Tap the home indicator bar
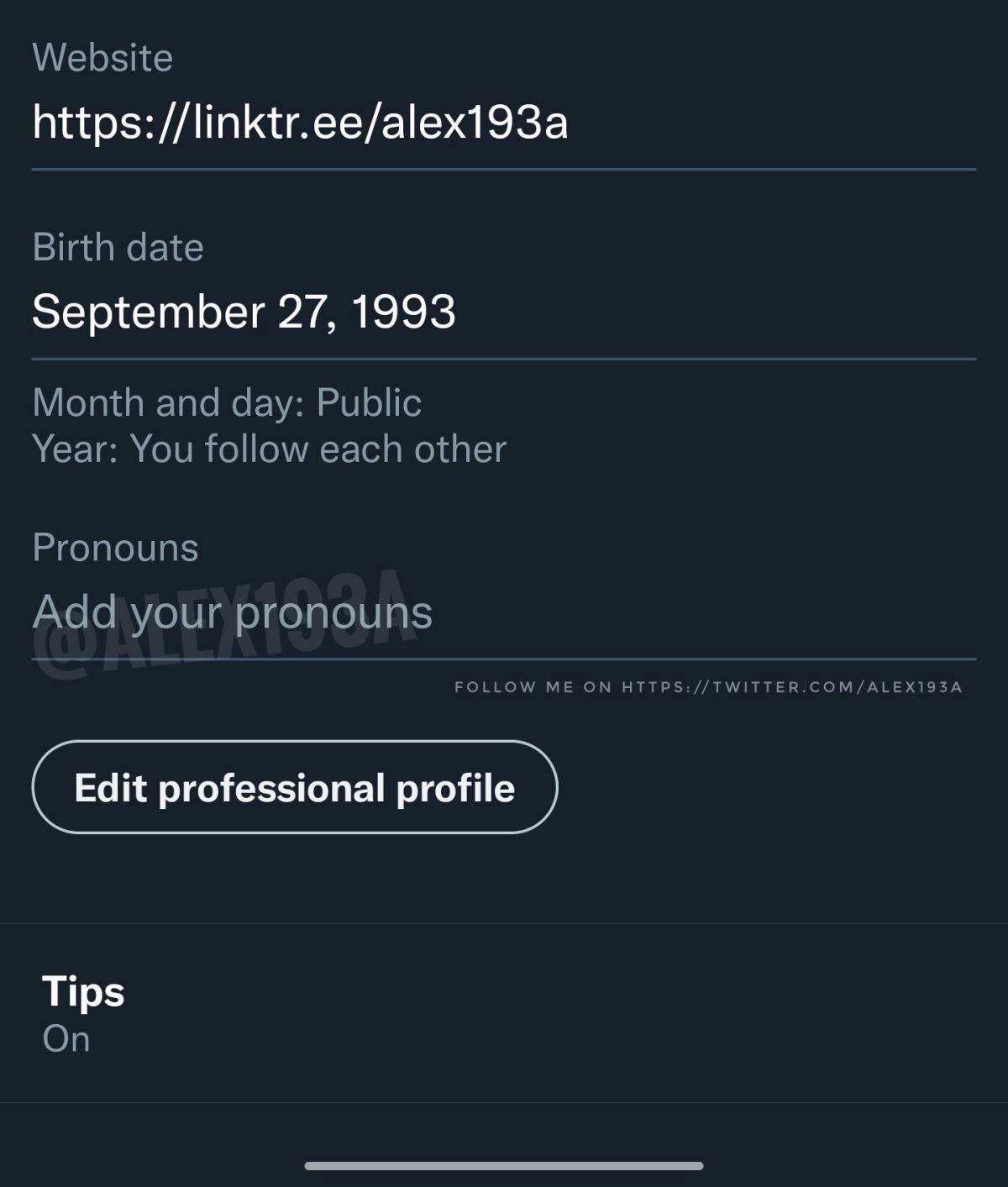 [504, 1166]
